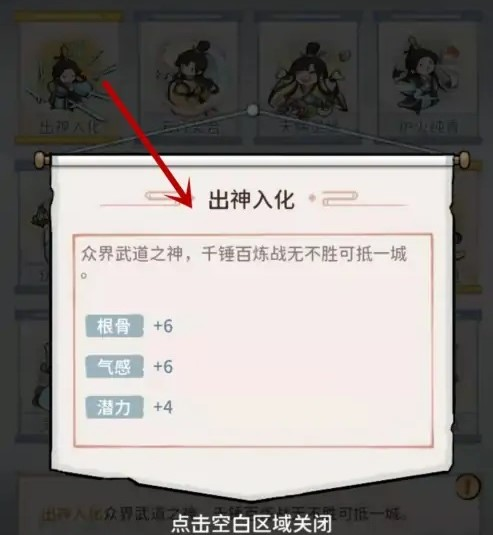Click the right wooden scroll rod knob
493x535 pixels.
pyautogui.click(x=462, y=160)
